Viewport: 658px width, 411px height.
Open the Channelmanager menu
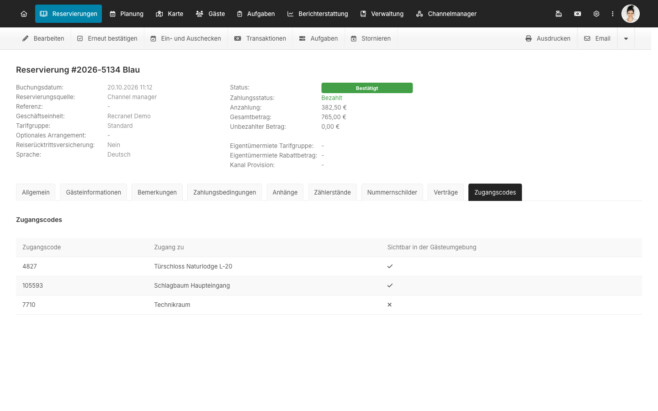446,14
